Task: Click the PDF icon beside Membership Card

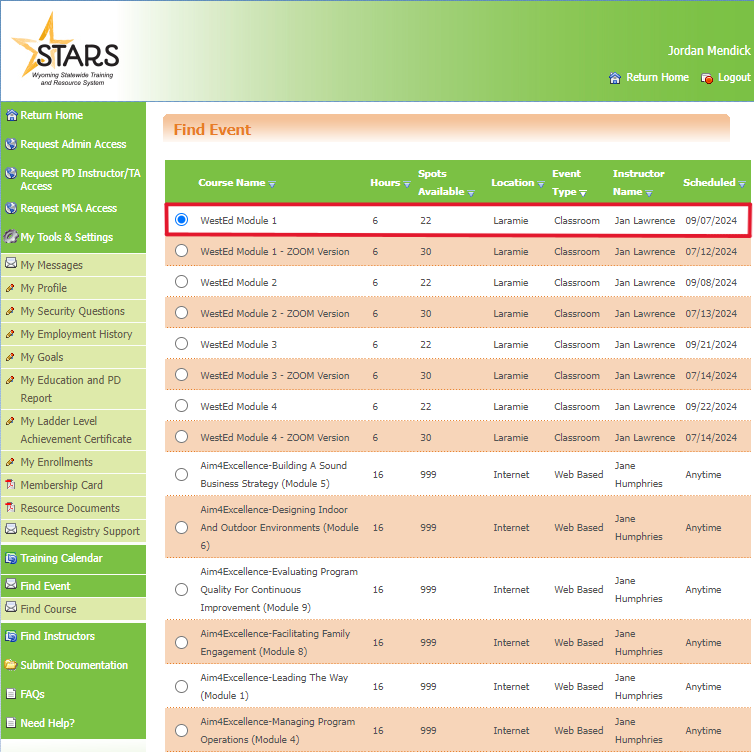Action: [x=11, y=485]
